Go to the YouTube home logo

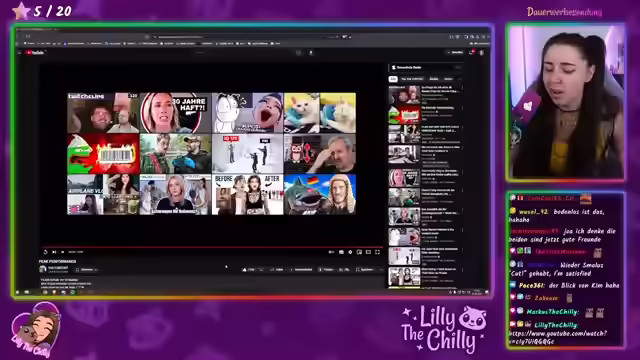coord(35,53)
